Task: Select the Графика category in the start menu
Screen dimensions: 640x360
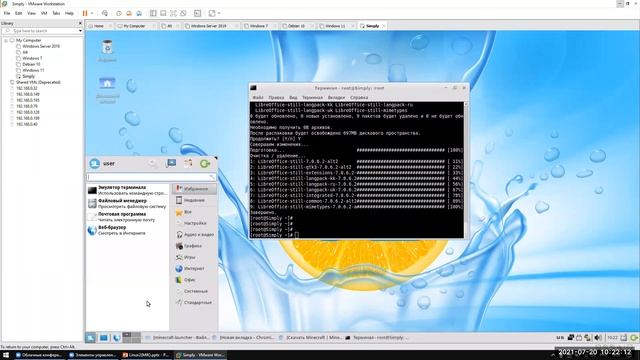Action: [194, 246]
